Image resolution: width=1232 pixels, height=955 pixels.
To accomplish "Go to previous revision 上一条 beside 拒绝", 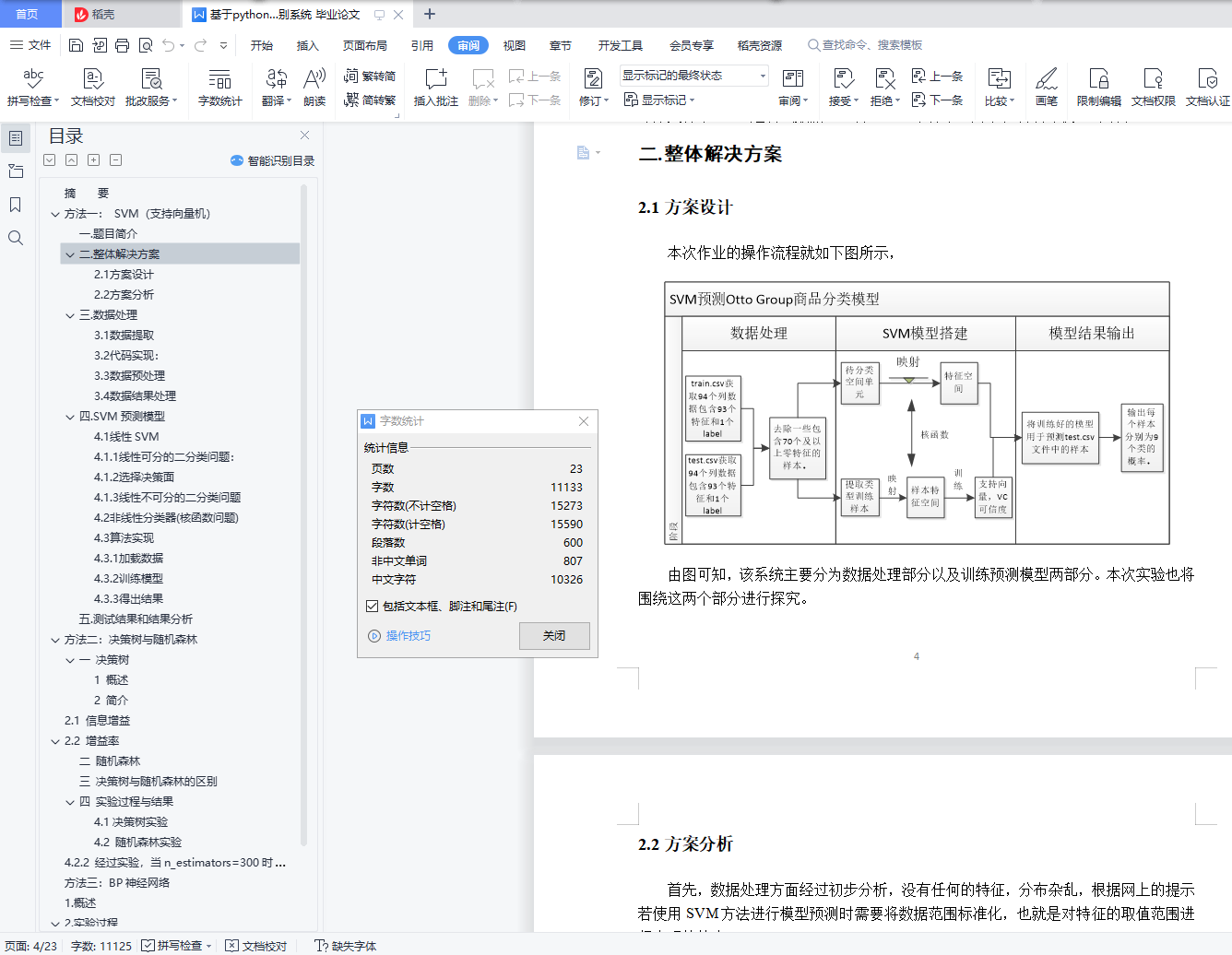I will point(937,77).
